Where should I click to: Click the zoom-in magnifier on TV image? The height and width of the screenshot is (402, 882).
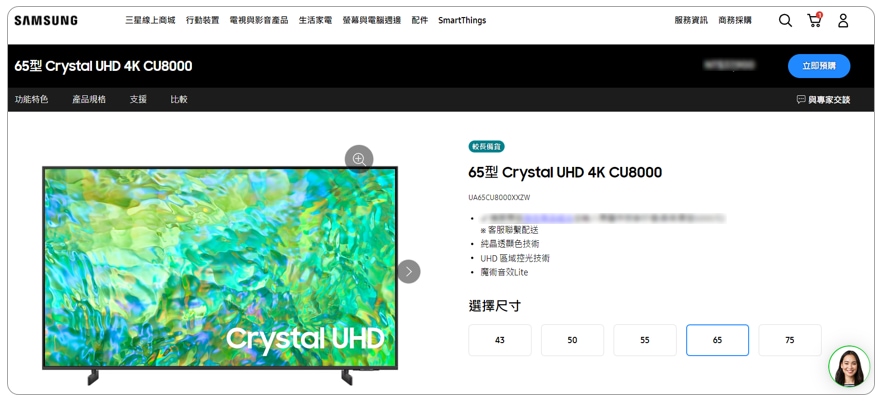(359, 159)
